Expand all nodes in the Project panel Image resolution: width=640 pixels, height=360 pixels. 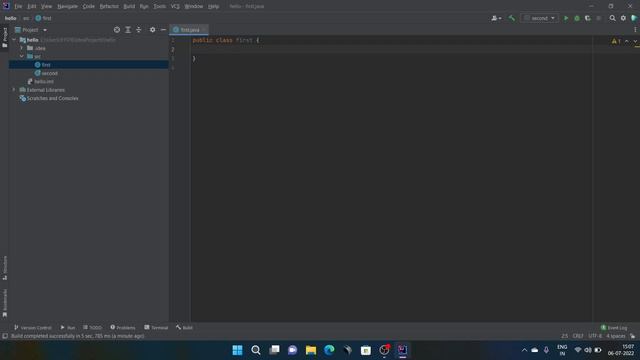point(128,30)
